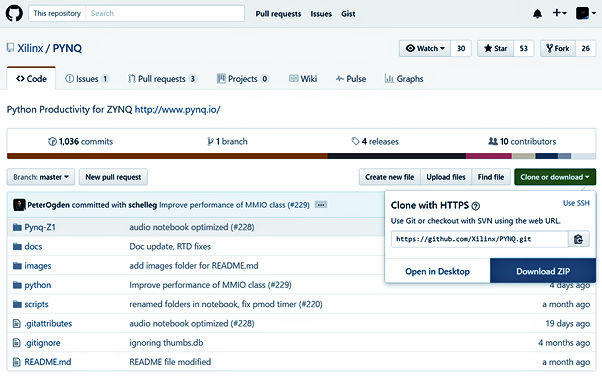
Task: Open the PYNQ repository name link
Action: 67,48
